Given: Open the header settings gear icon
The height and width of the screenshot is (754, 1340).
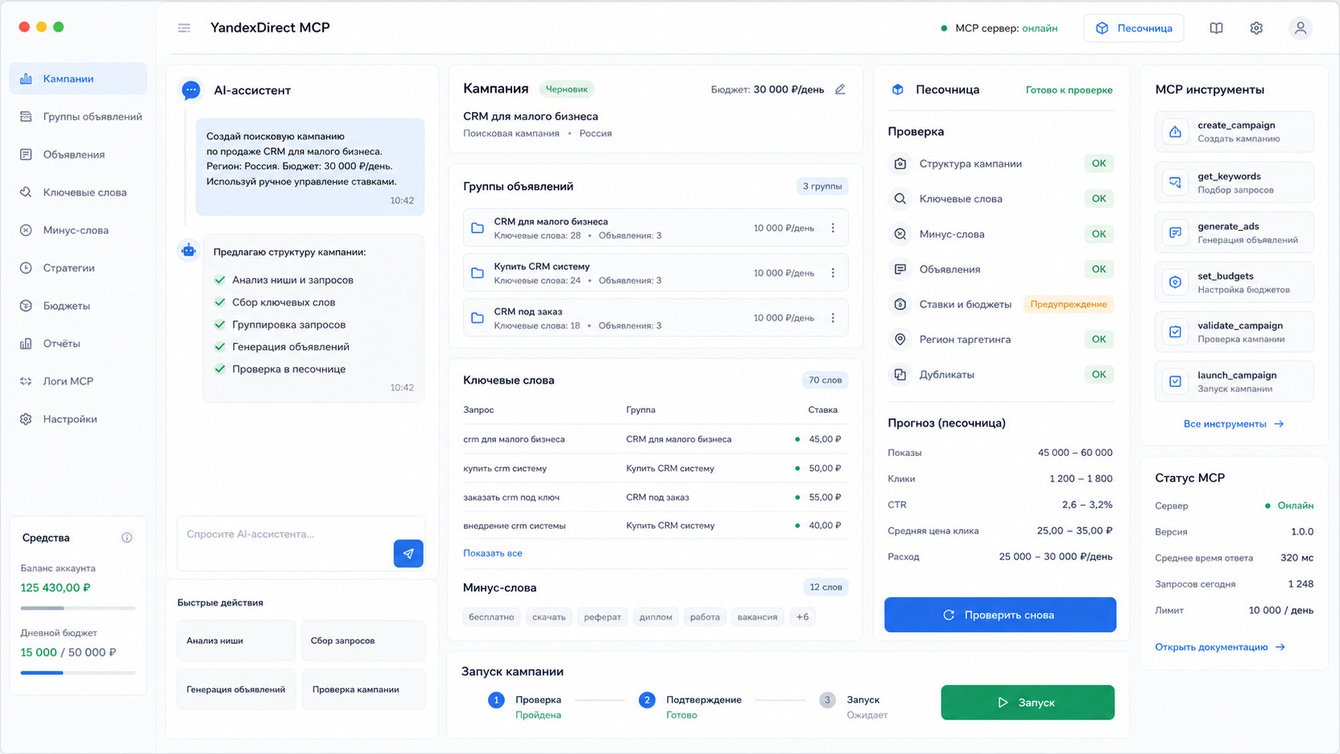Looking at the screenshot, I should [x=1257, y=28].
